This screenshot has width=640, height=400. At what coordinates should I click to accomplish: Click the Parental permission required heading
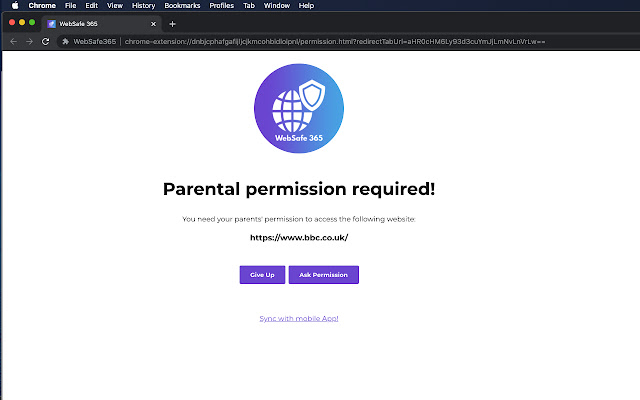[299, 189]
